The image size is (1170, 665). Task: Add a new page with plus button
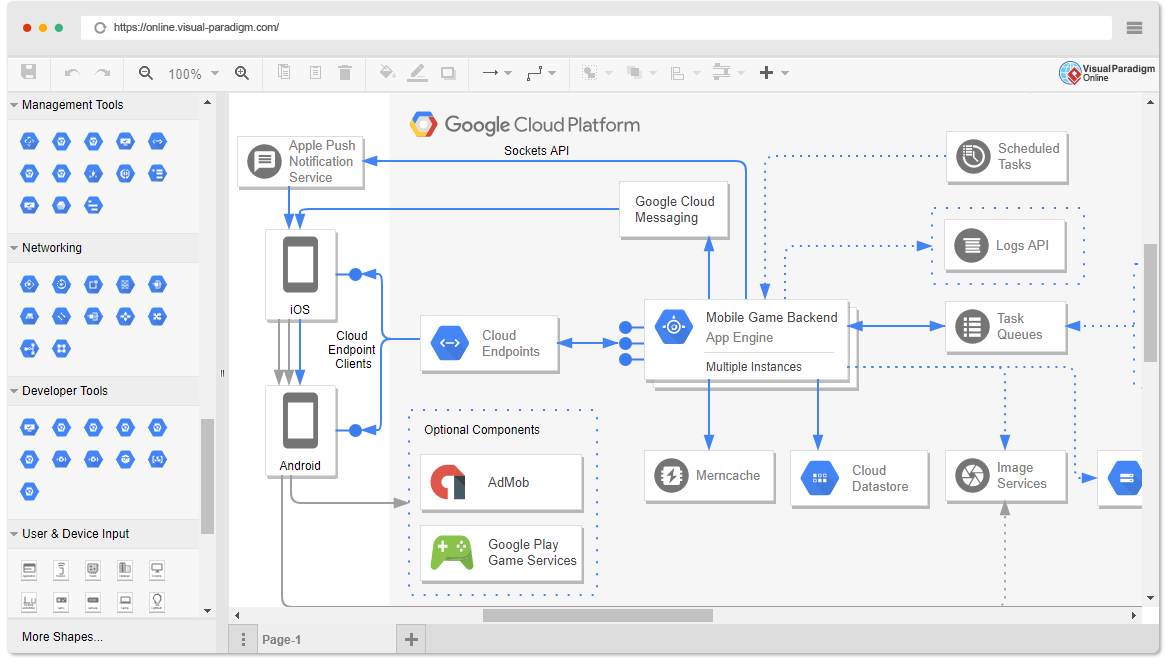[x=411, y=640]
